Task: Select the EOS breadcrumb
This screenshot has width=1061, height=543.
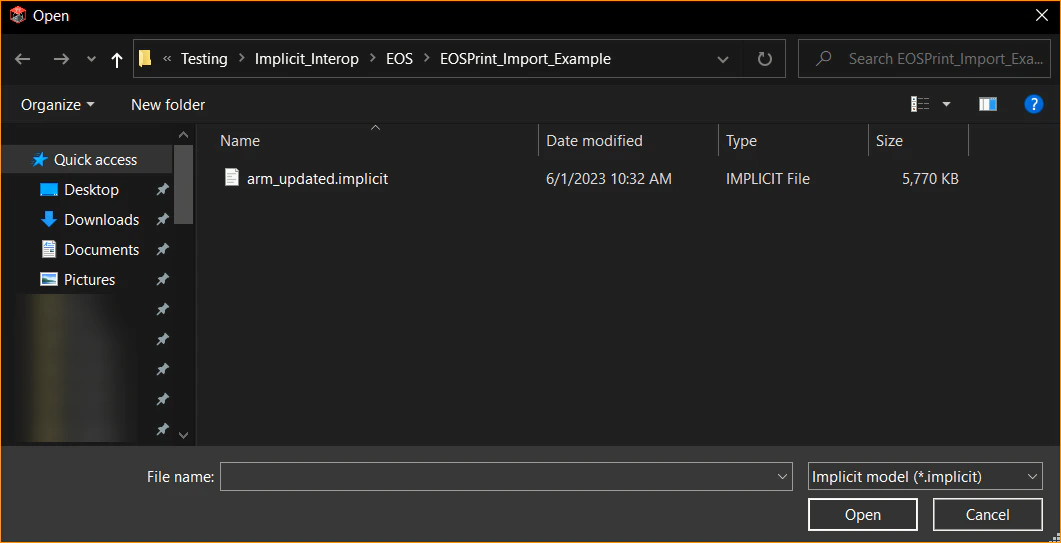Action: coord(399,59)
